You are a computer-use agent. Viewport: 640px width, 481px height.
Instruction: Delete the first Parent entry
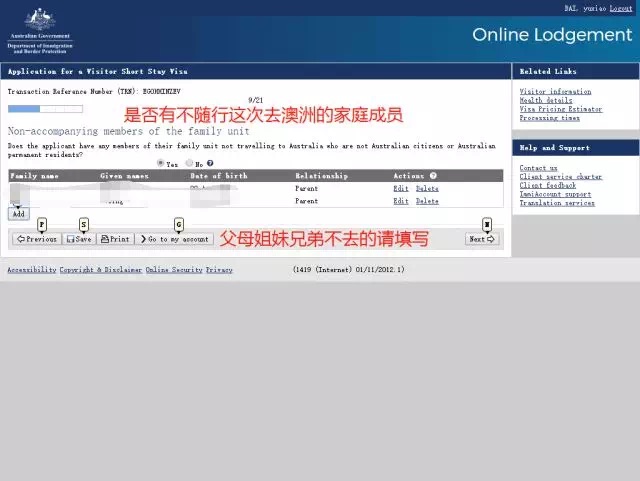(x=427, y=188)
